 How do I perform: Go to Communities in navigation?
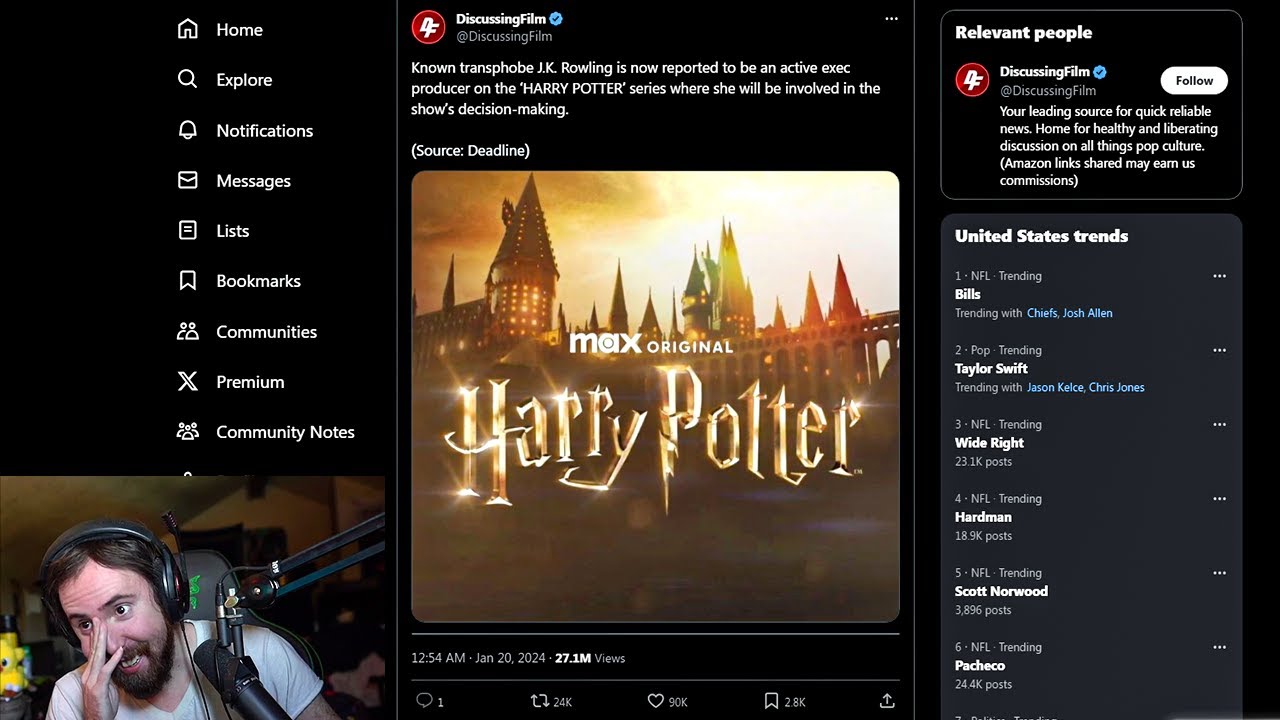click(x=266, y=332)
